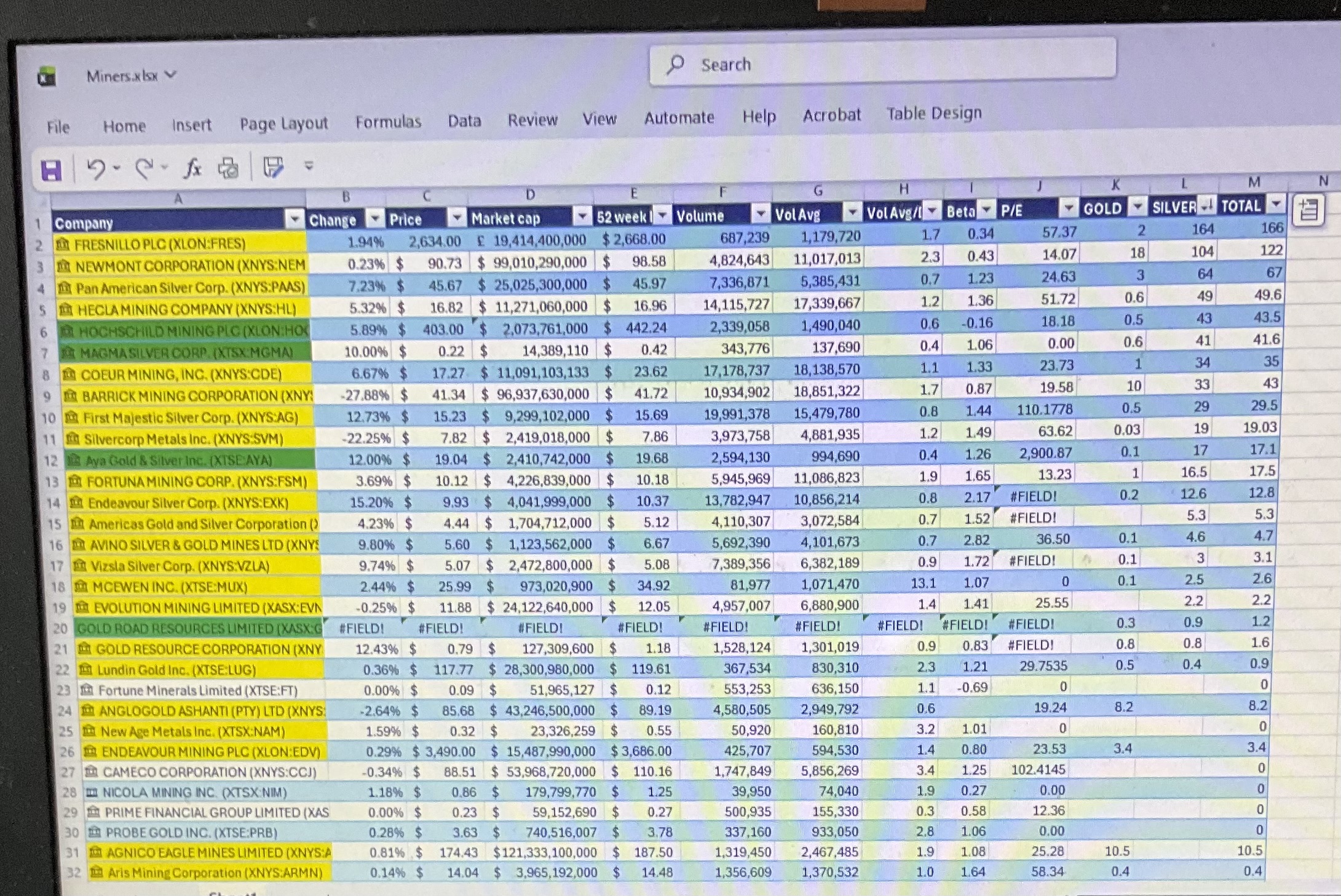The height and width of the screenshot is (896, 1341).
Task: Open the Formulas ribbon tab
Action: (x=388, y=122)
